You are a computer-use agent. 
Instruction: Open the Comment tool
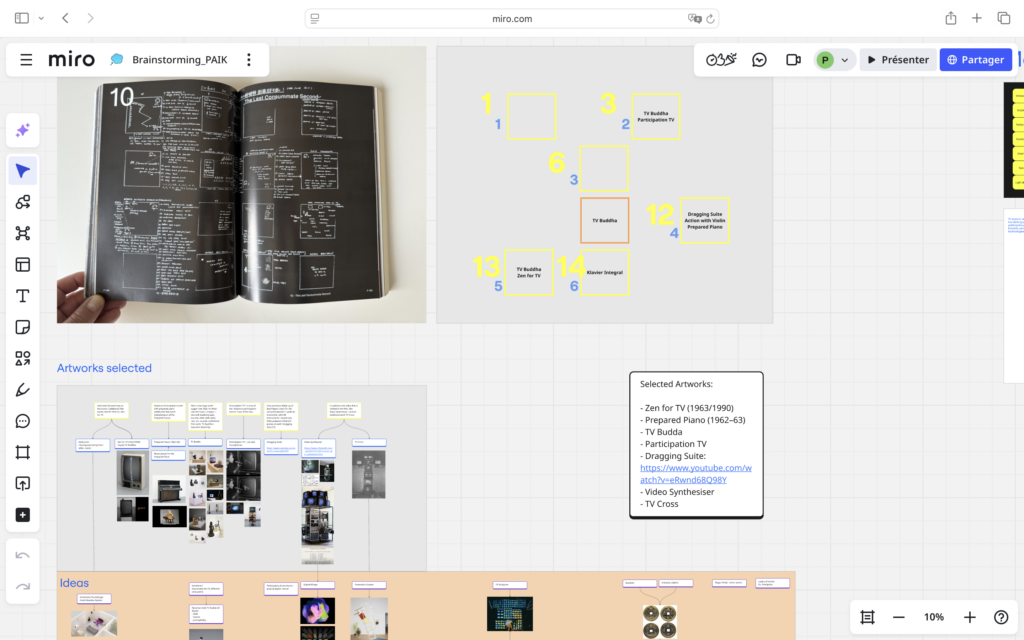click(23, 421)
